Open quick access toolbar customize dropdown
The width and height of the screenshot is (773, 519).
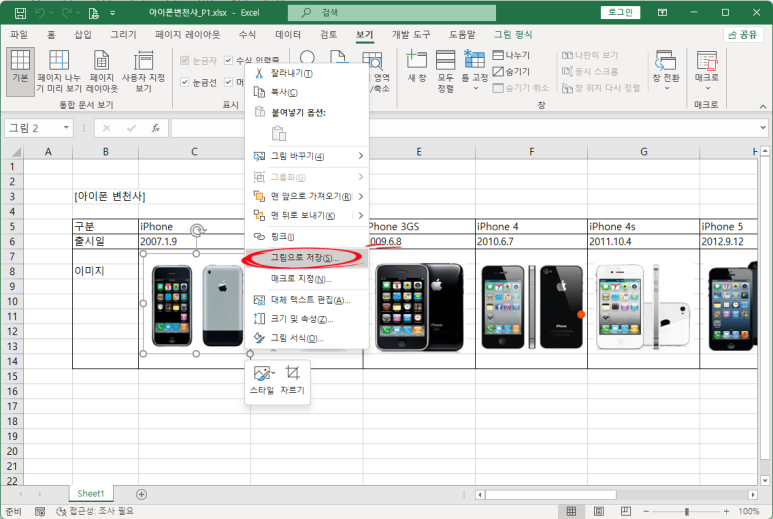point(112,13)
